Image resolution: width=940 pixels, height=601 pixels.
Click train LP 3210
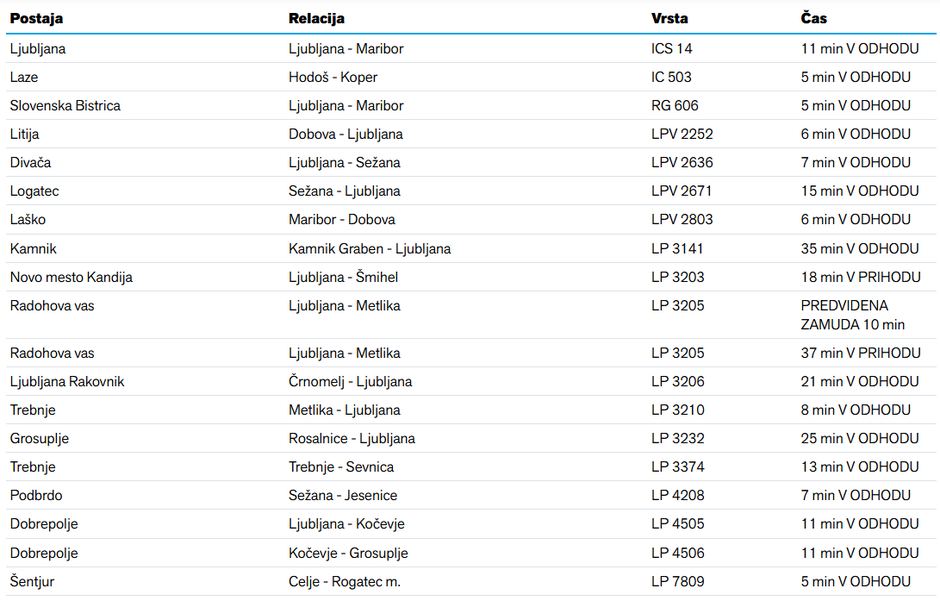678,410
